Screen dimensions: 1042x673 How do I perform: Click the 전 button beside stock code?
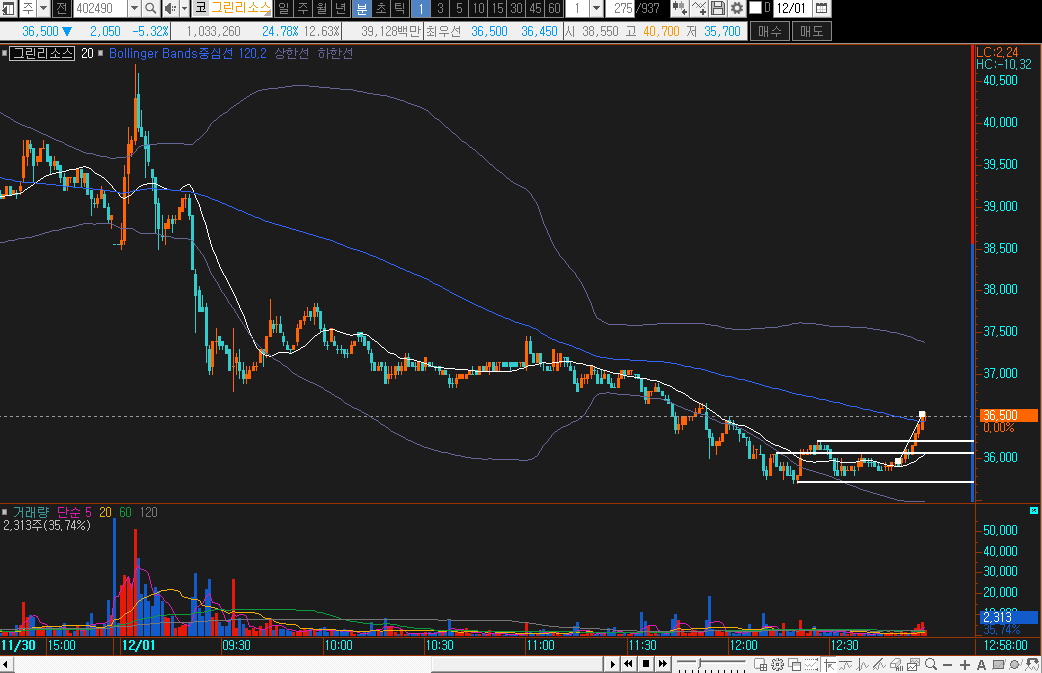coord(61,8)
